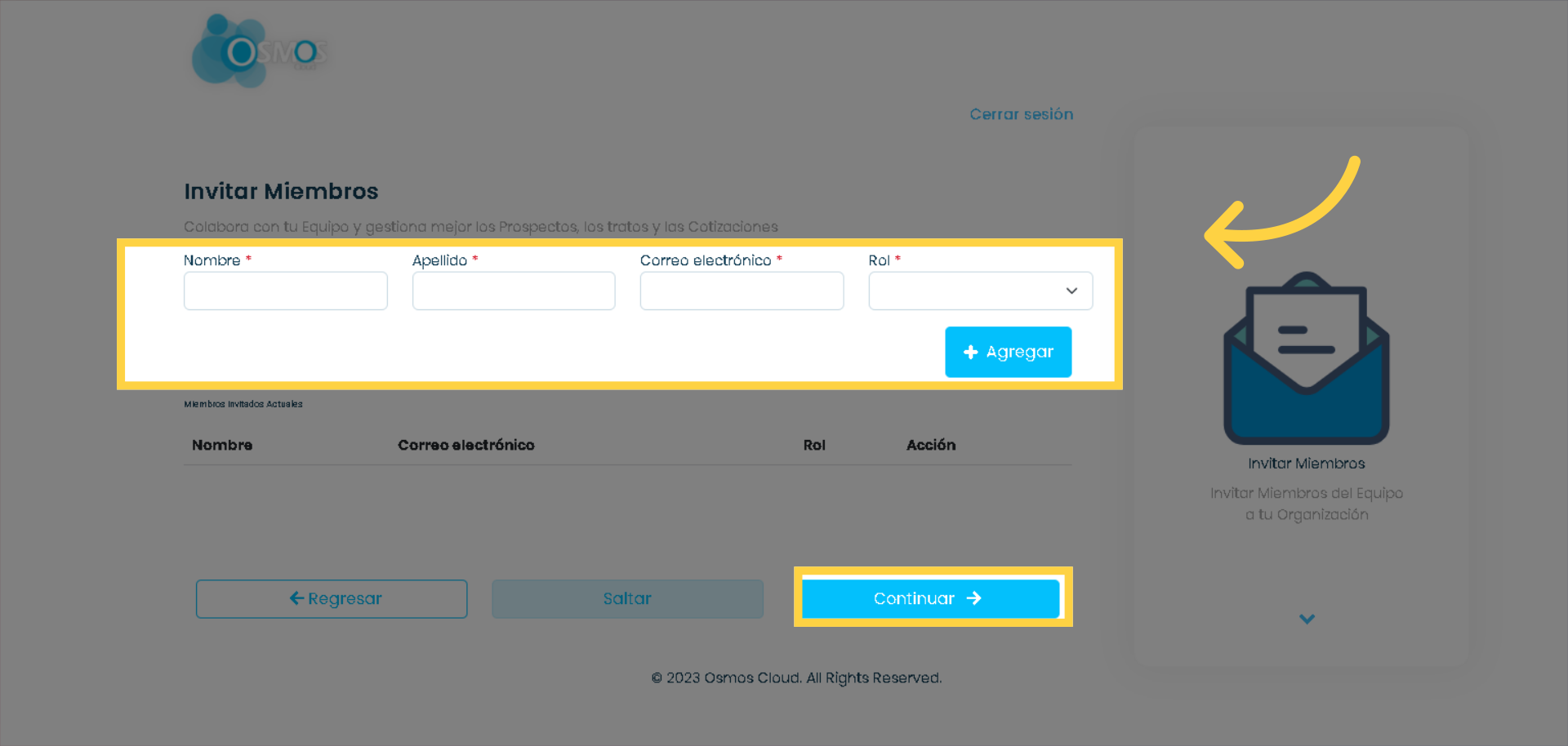Click the Correo electrónico table column header
The image size is (1568, 746).
[466, 445]
